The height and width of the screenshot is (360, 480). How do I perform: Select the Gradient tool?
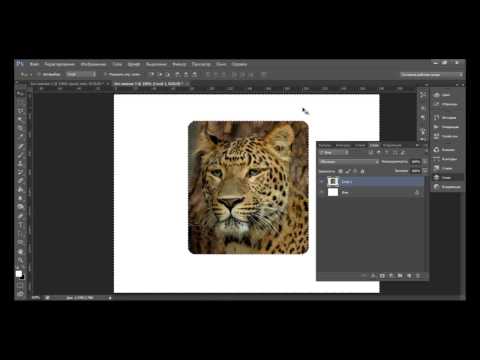coord(21,190)
